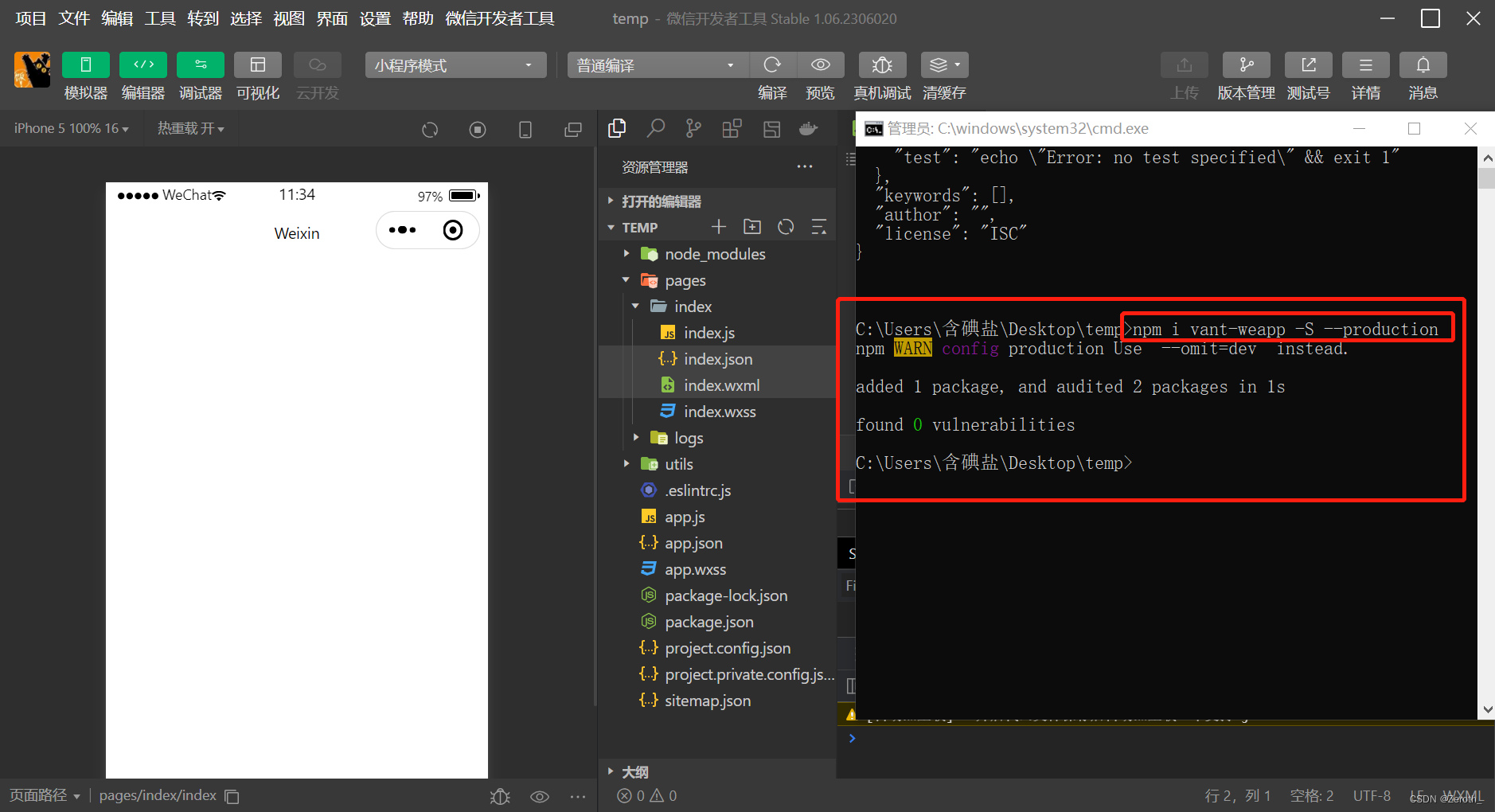
Task: Open the 消息 notifications panel
Action: [x=1423, y=76]
